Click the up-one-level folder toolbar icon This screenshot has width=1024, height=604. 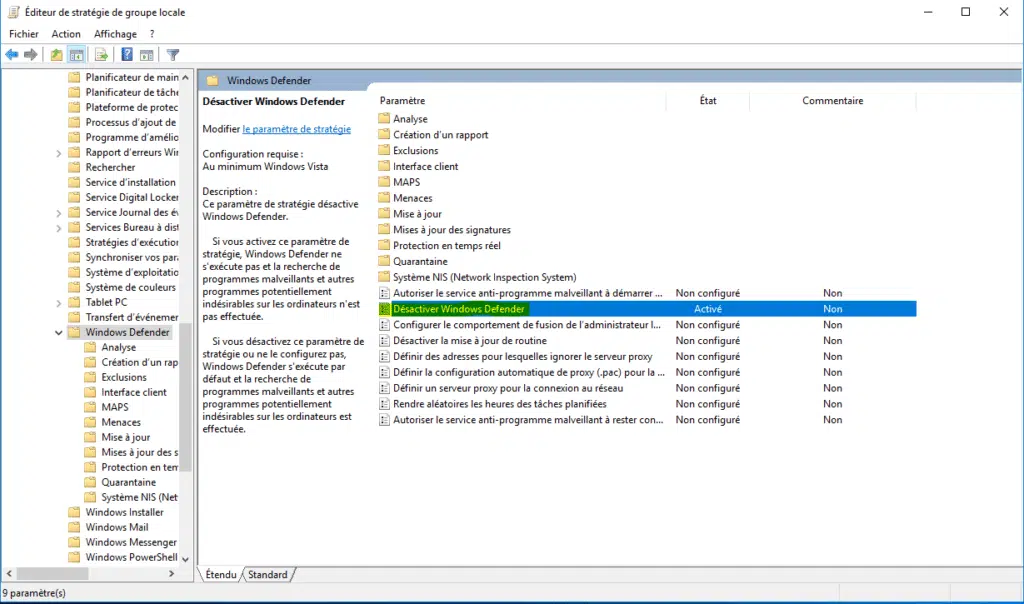click(x=57, y=55)
